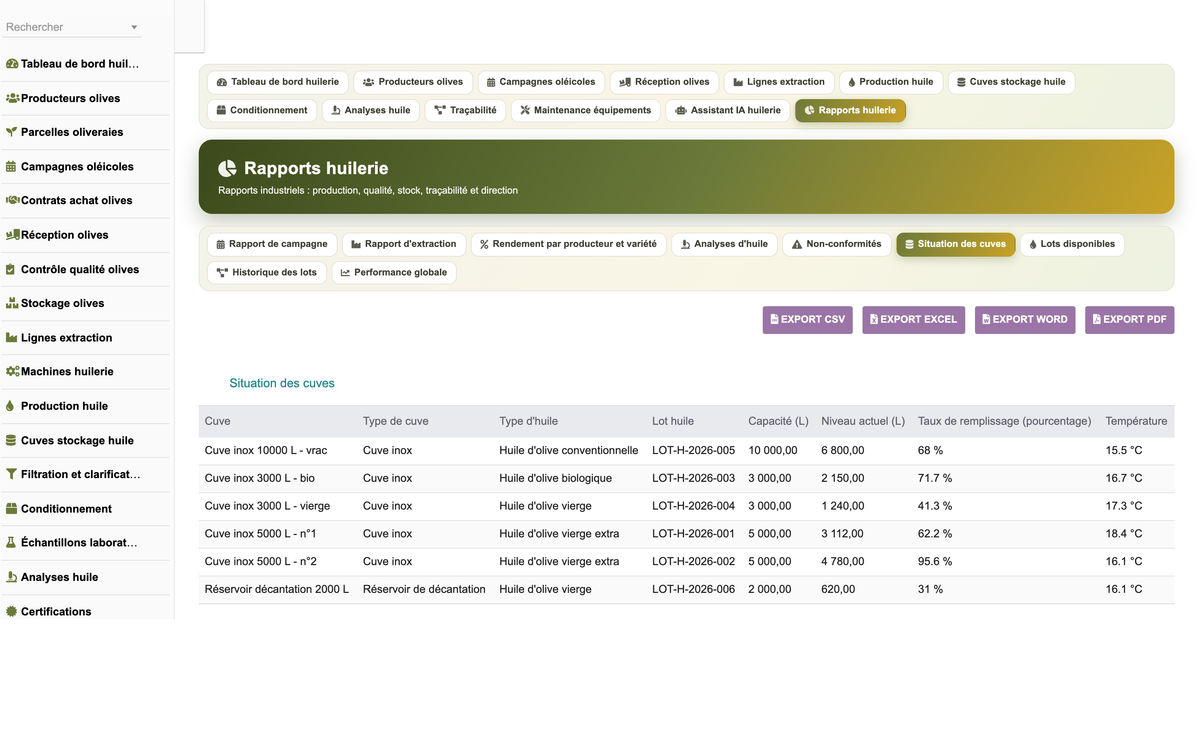Open the Analyses huile top tab
1200x743 pixels.
tap(371, 110)
